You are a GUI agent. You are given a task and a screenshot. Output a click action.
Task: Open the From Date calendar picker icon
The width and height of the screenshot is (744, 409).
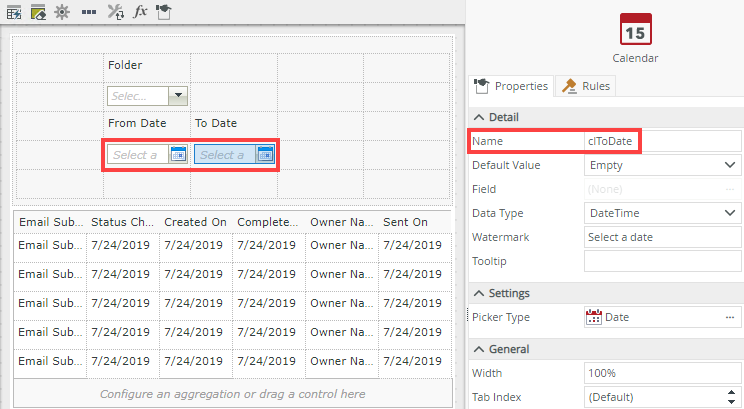178,154
